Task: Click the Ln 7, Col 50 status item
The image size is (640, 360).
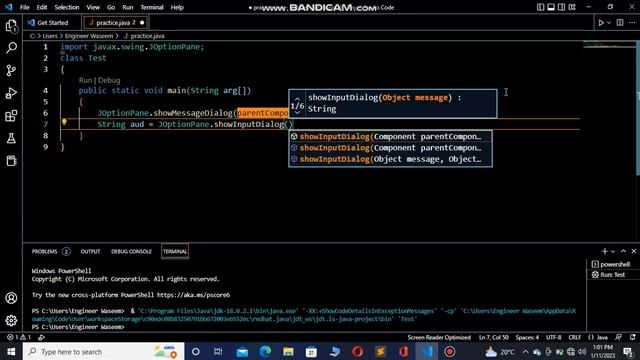Action: 493,338
